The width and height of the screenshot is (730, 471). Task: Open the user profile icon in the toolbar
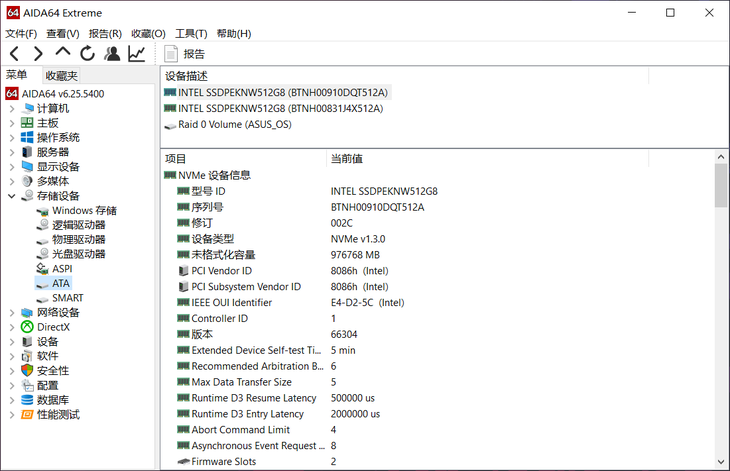pyautogui.click(x=112, y=54)
